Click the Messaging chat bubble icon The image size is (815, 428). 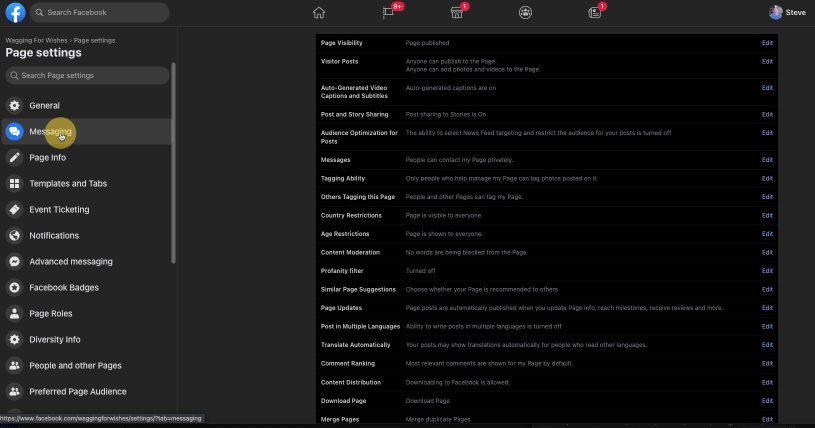click(x=15, y=132)
